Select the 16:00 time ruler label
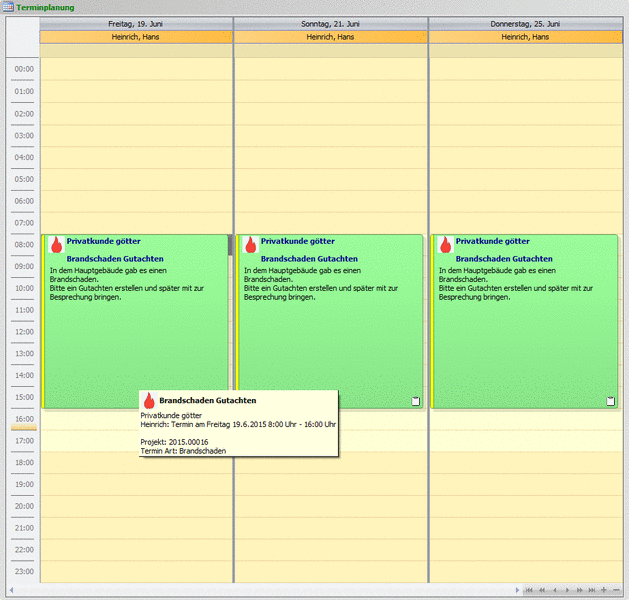The height and width of the screenshot is (600, 629). click(x=24, y=419)
